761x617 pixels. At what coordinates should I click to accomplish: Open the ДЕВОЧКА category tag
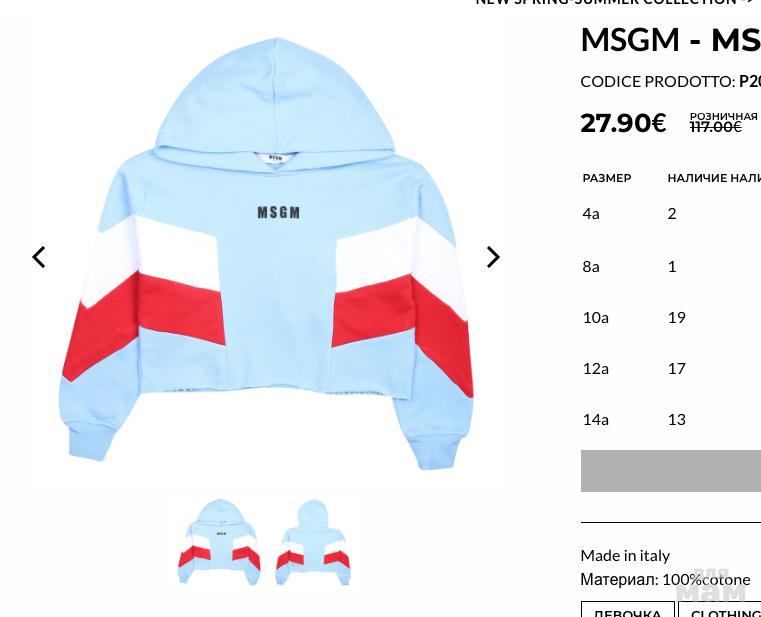pos(628,610)
